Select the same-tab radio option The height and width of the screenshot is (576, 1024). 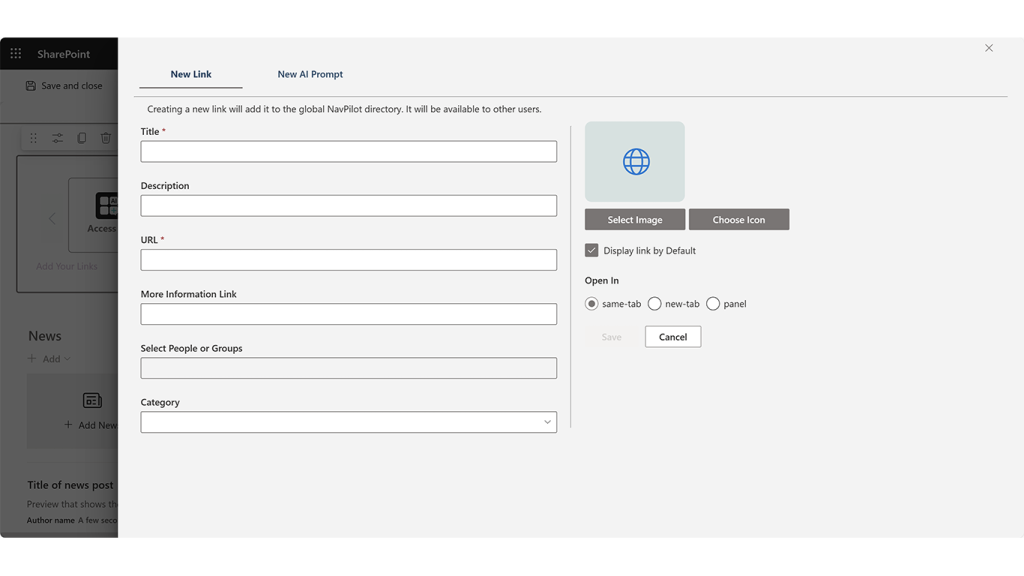point(592,304)
